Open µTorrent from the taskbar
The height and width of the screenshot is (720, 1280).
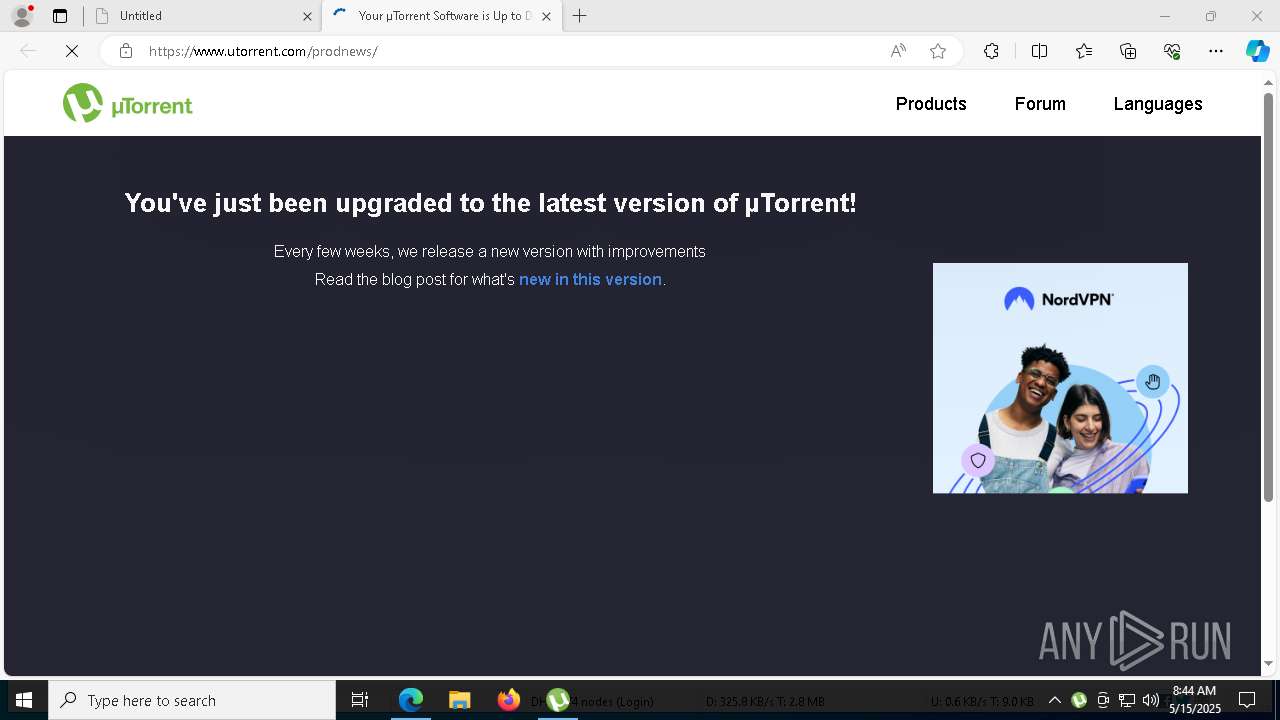tap(558, 700)
